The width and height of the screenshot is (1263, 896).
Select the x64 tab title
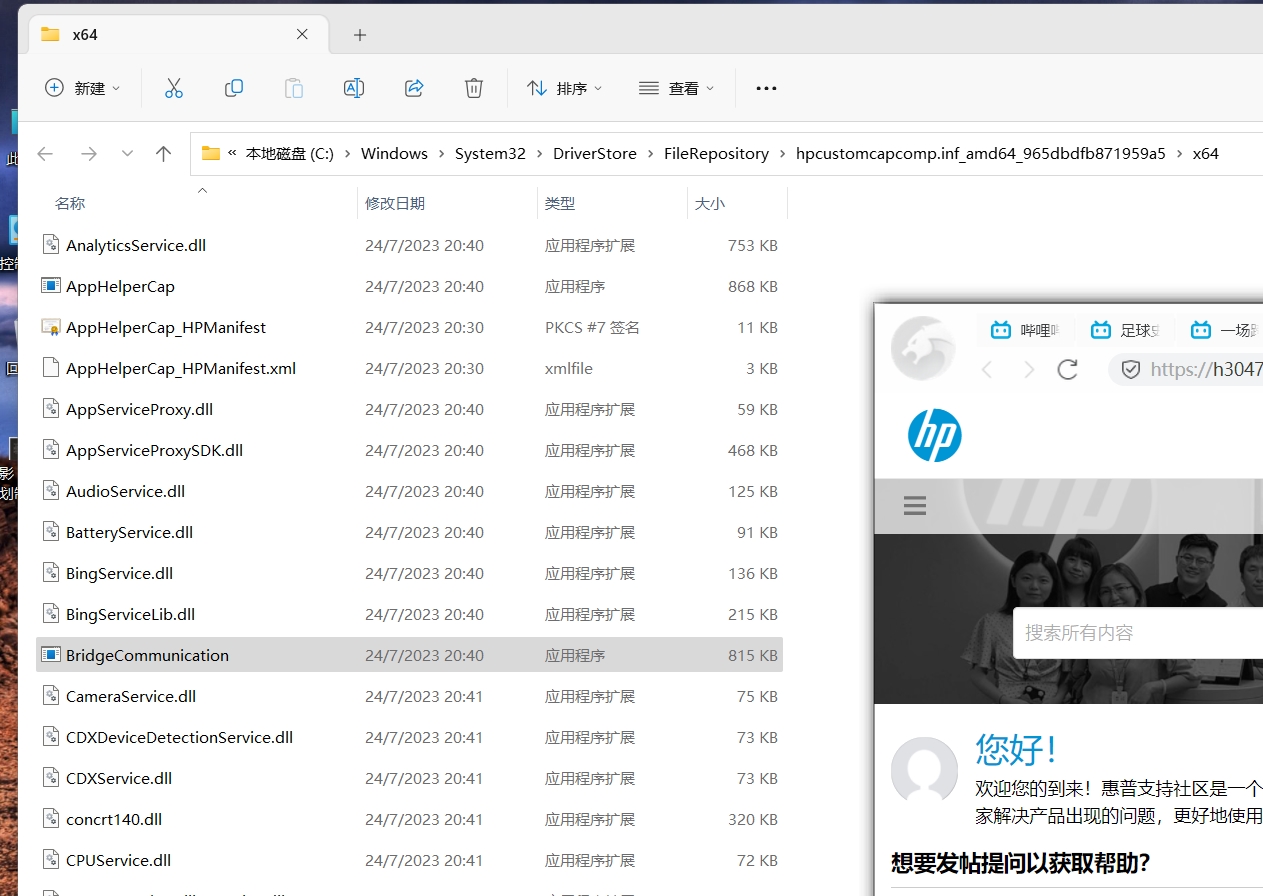coord(85,34)
